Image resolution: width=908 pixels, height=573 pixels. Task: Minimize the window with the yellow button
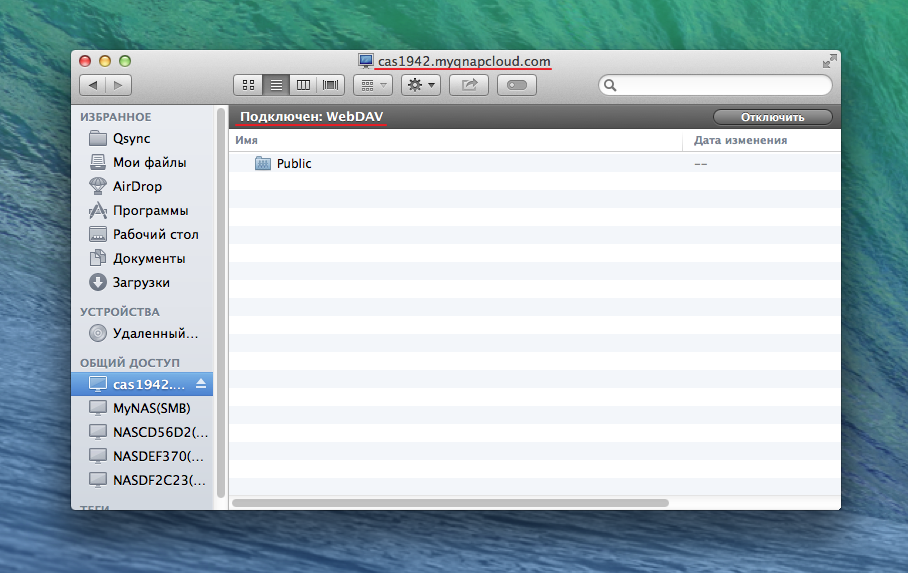[x=105, y=61]
